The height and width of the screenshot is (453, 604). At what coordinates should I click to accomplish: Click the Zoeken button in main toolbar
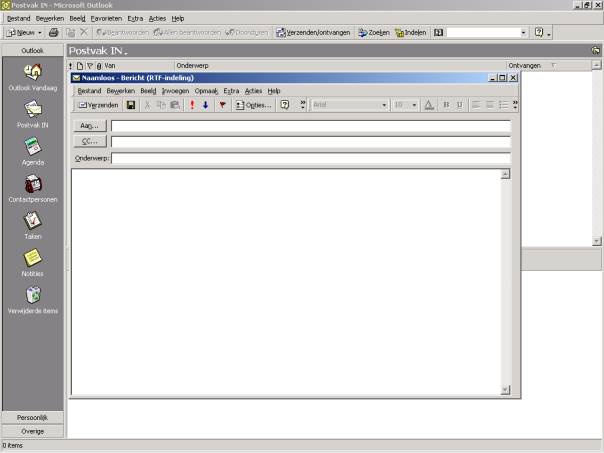tap(374, 33)
